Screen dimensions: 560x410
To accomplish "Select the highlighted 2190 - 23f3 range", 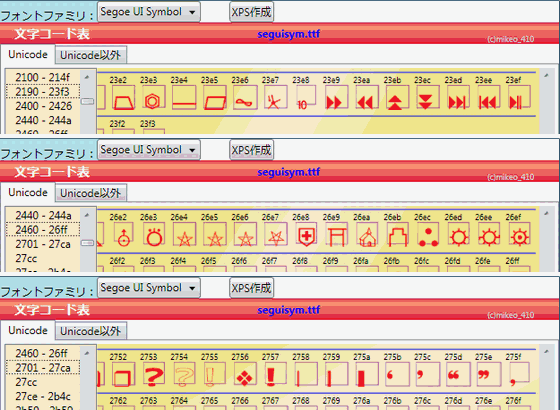I will point(43,91).
